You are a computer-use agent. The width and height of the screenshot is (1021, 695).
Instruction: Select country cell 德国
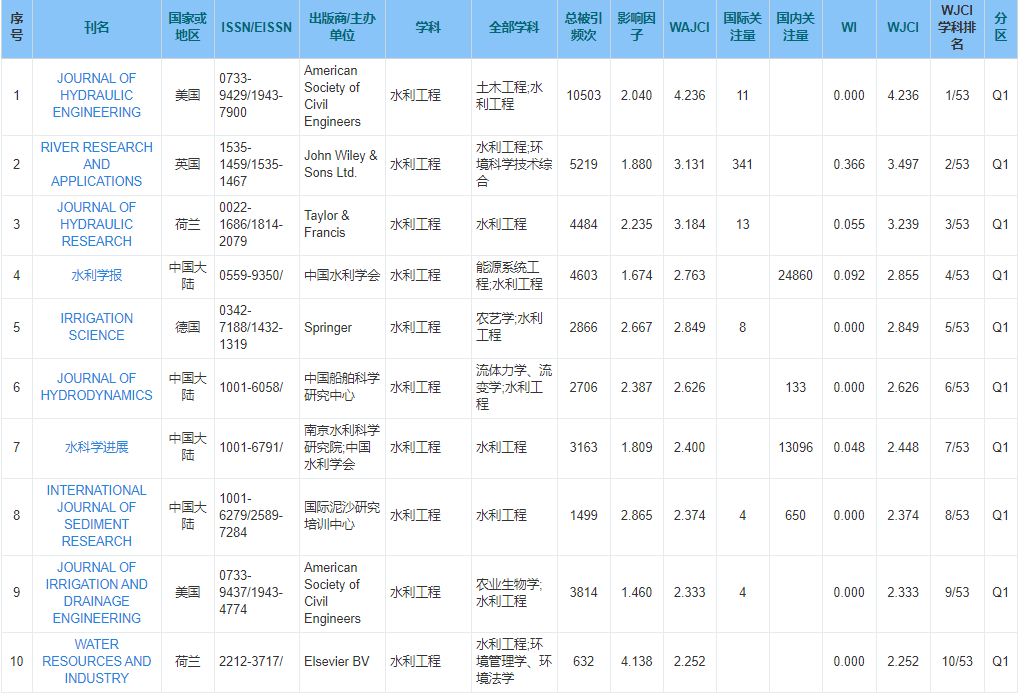(188, 328)
